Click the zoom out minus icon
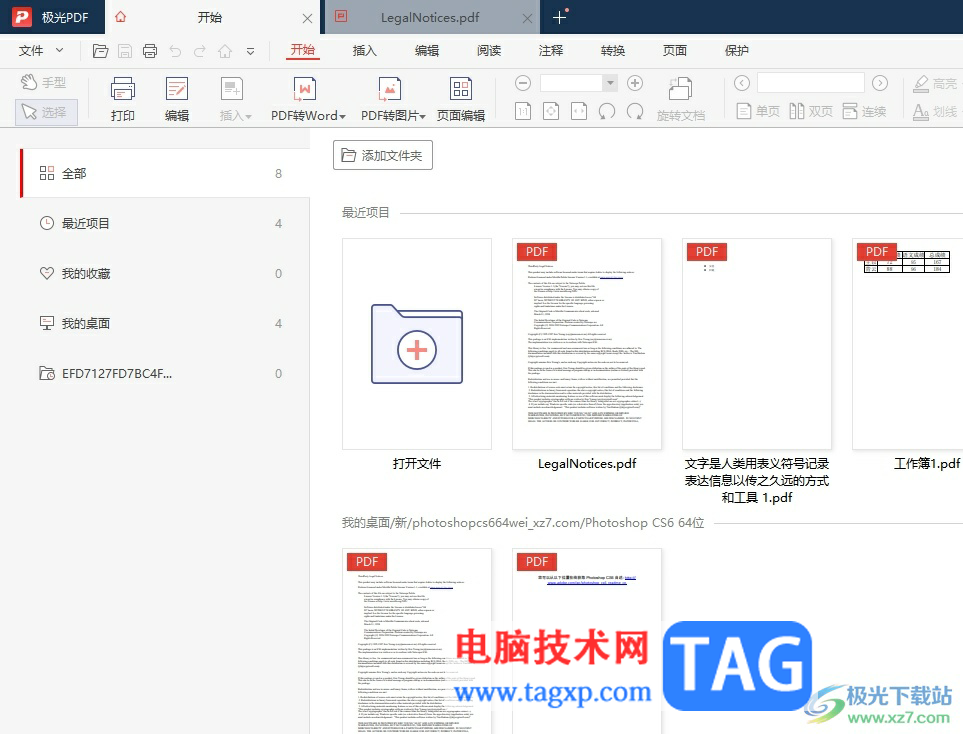Image resolution: width=963 pixels, height=734 pixels. [523, 82]
